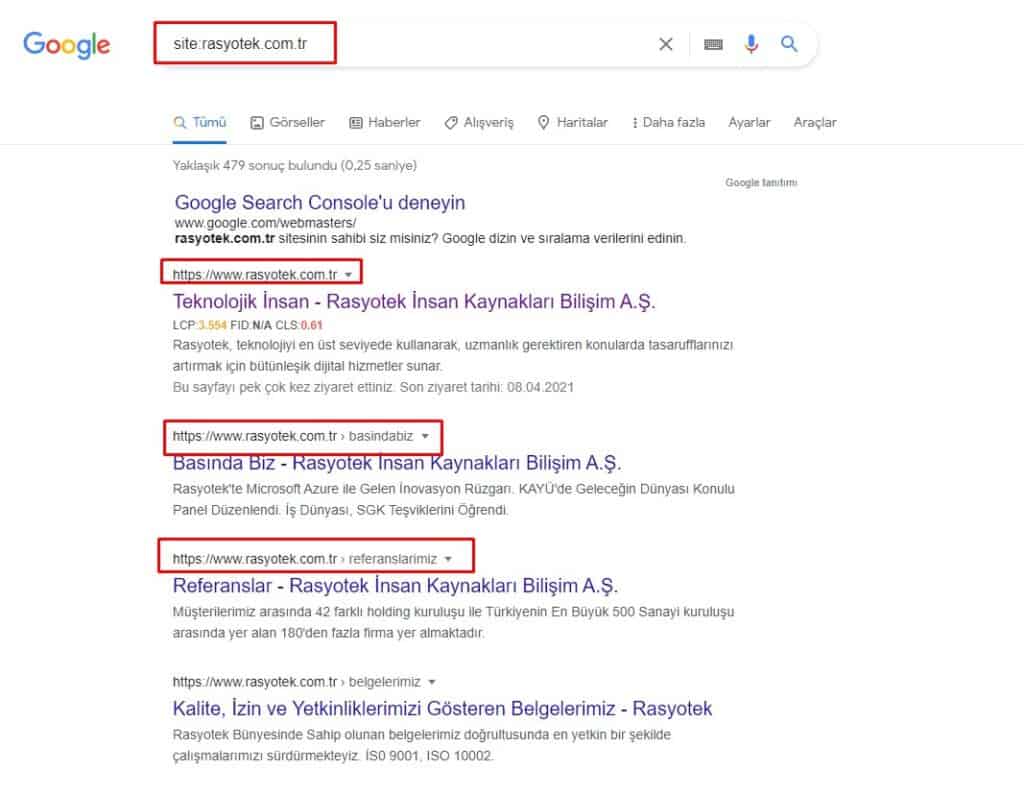Viewport: 1024px width, 794px height.
Task: Open the Ayarlar menu
Action: [x=749, y=121]
